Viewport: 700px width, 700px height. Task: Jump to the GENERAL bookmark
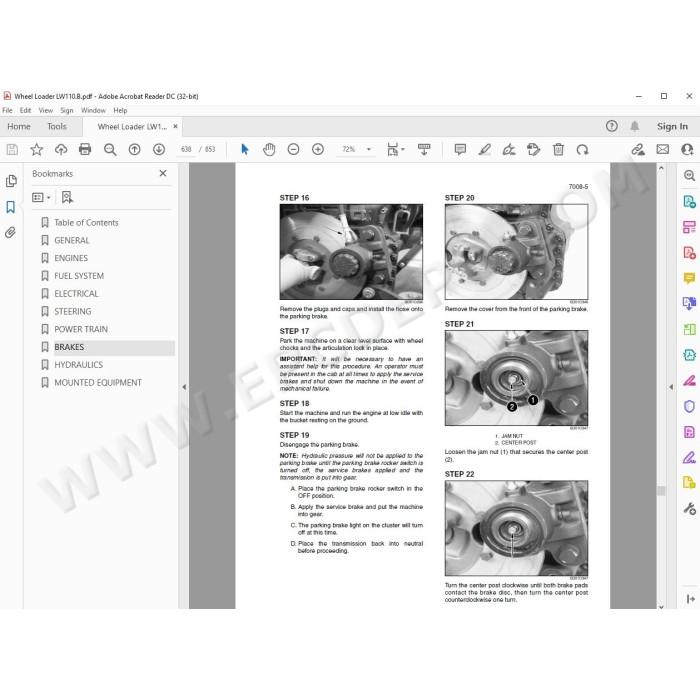tap(71, 240)
